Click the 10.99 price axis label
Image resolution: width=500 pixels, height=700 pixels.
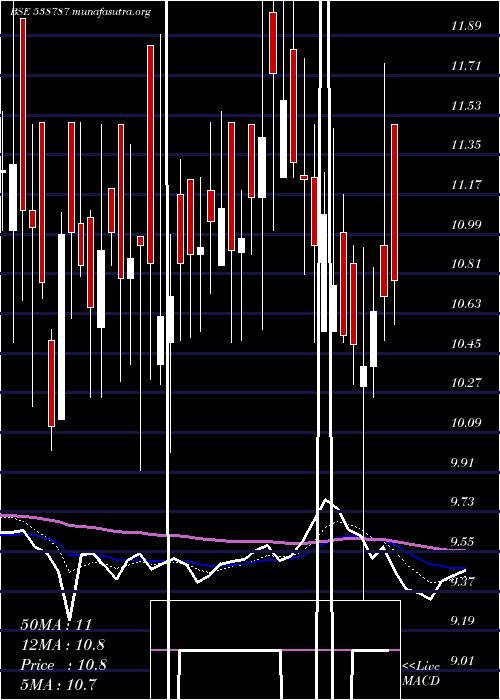click(466, 224)
